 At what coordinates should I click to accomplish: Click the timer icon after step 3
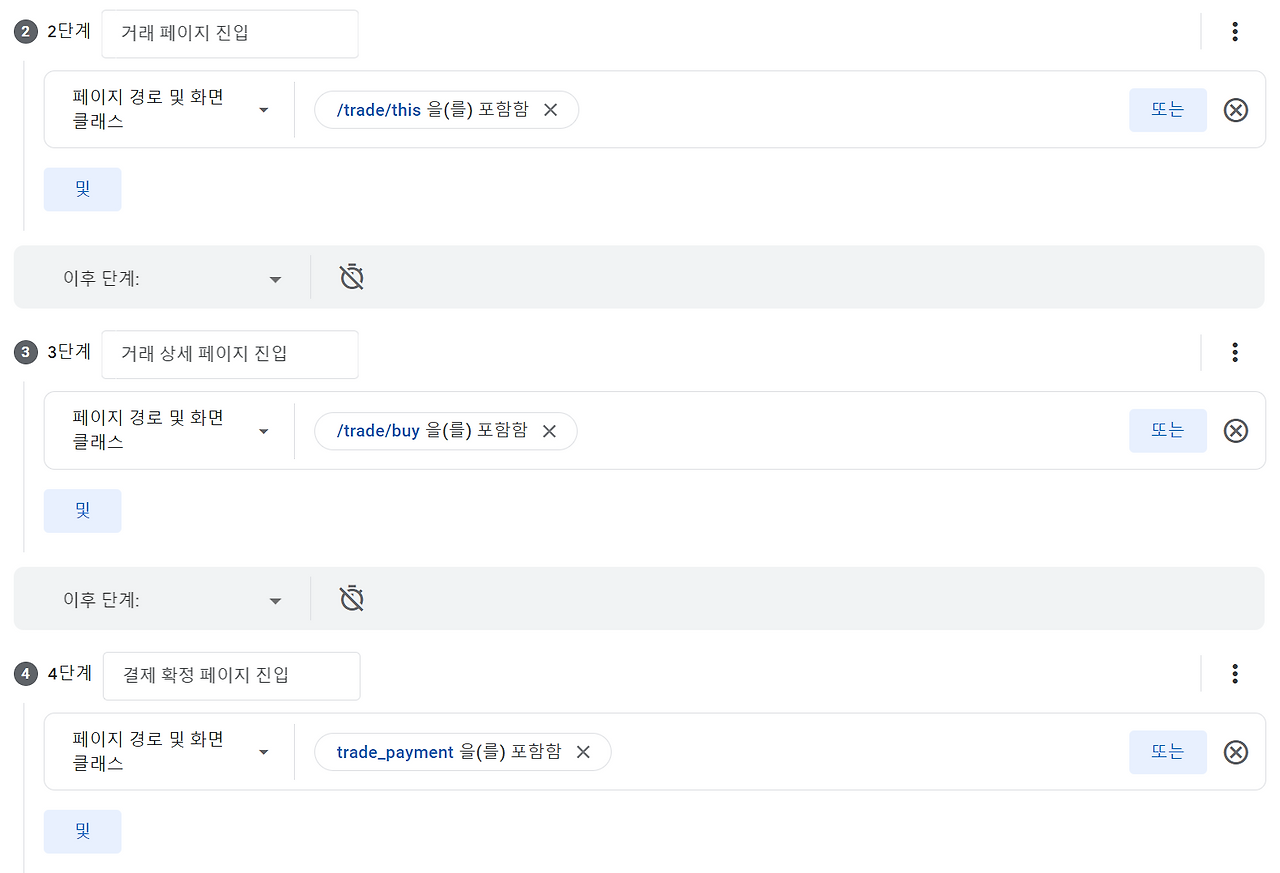tap(351, 598)
